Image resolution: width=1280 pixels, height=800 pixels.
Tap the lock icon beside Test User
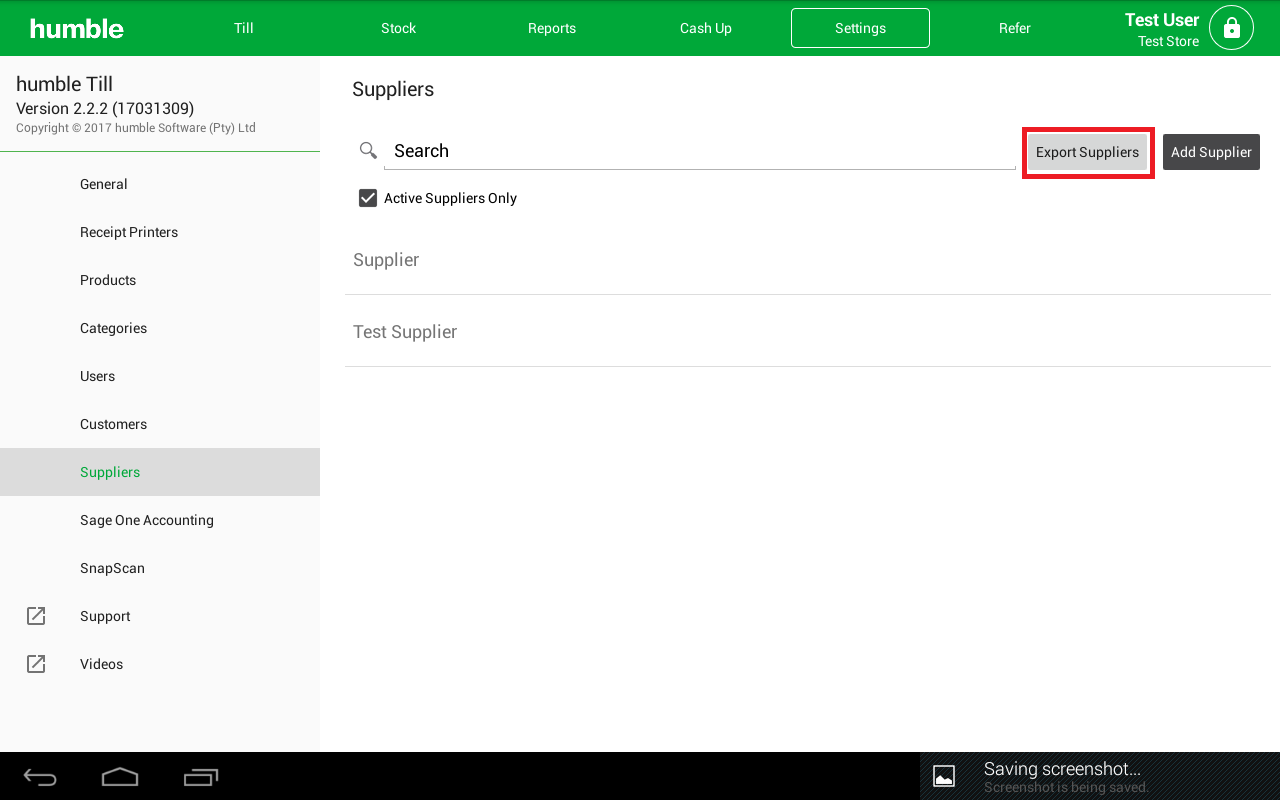[1231, 28]
